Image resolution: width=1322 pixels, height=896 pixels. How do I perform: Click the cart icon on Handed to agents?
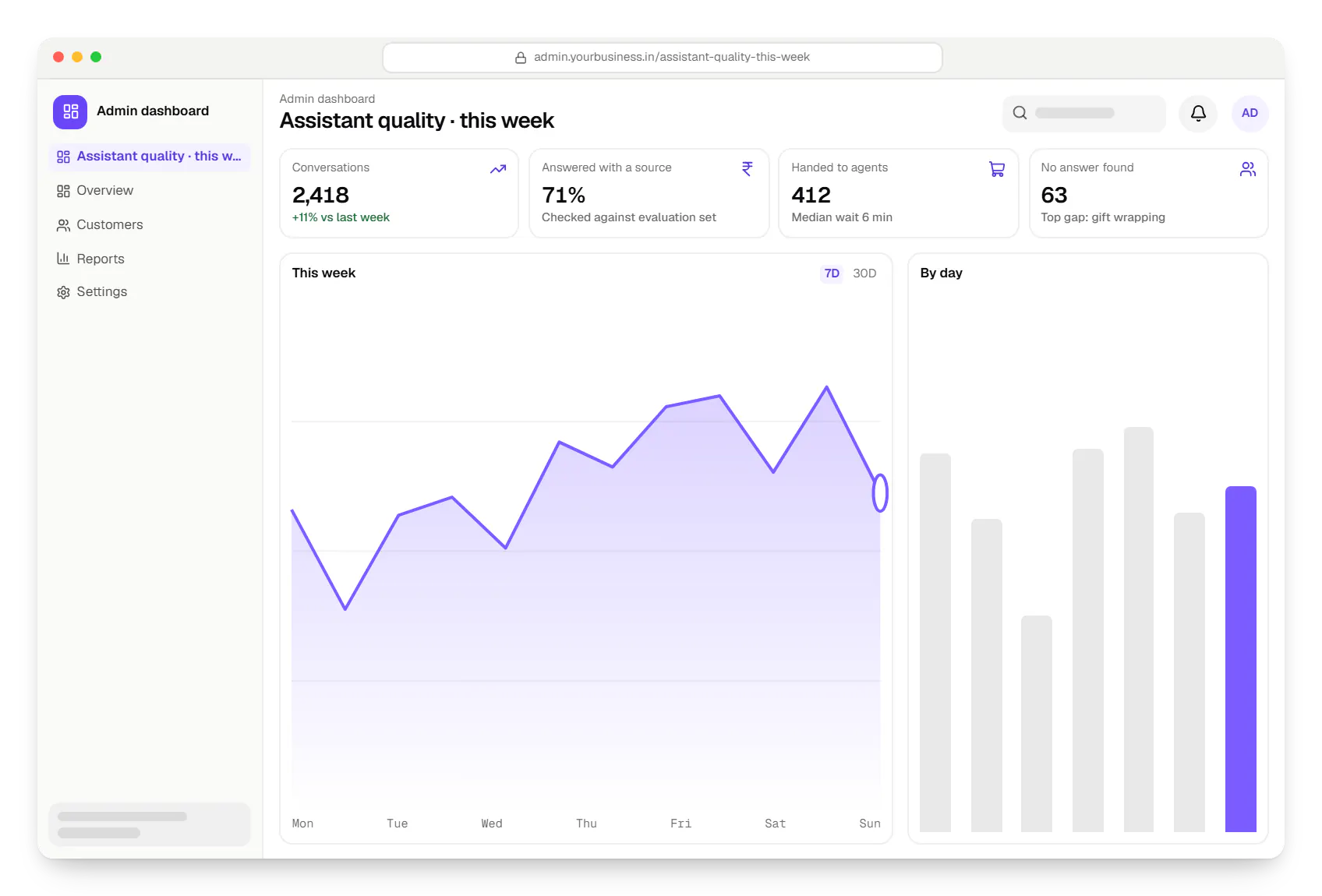pyautogui.click(x=997, y=169)
